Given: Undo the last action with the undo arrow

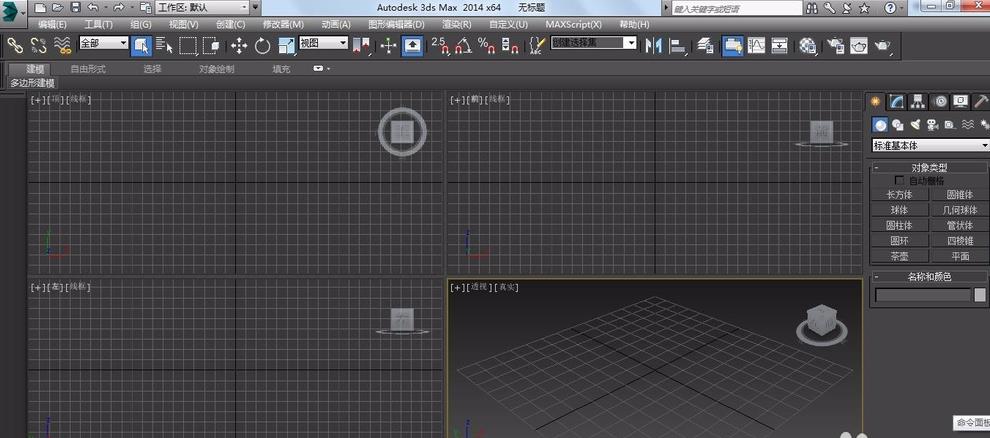Looking at the screenshot, I should (93, 8).
